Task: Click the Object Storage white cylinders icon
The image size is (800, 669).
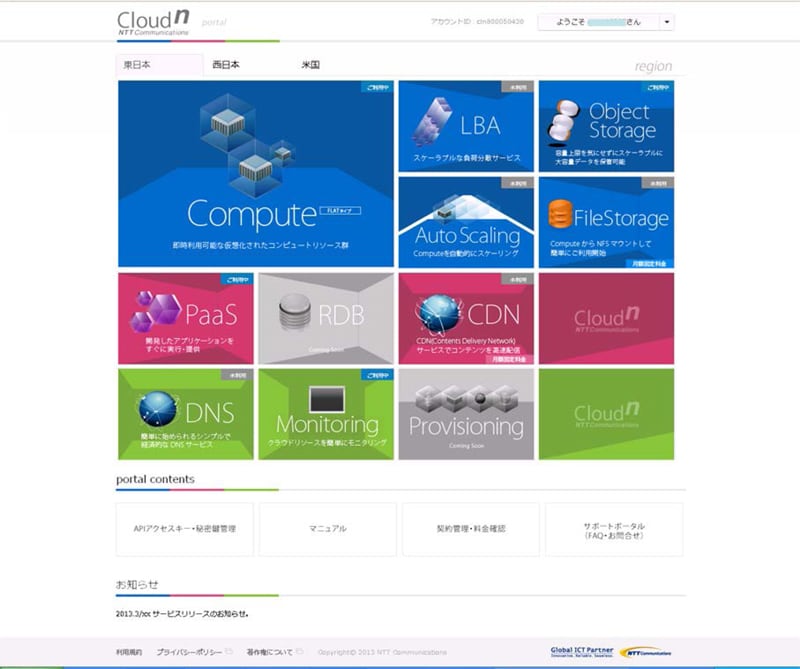Action: [x=563, y=121]
